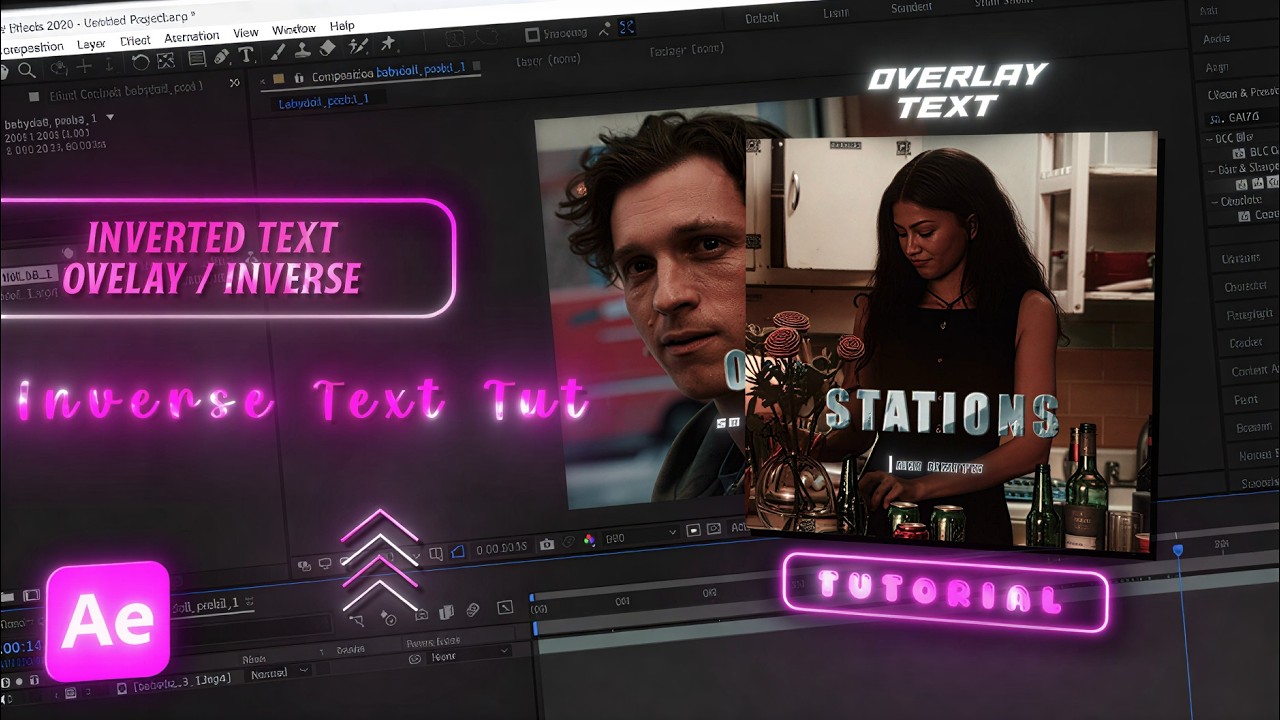
Task: Click the Take Snapshot camera icon
Action: tap(547, 545)
